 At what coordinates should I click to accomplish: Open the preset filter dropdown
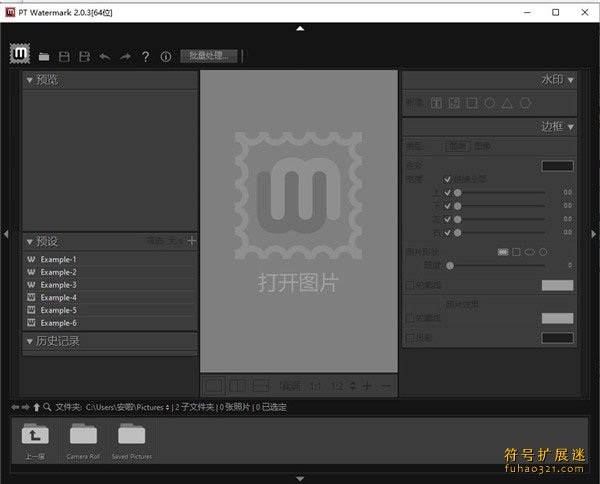pos(176,241)
